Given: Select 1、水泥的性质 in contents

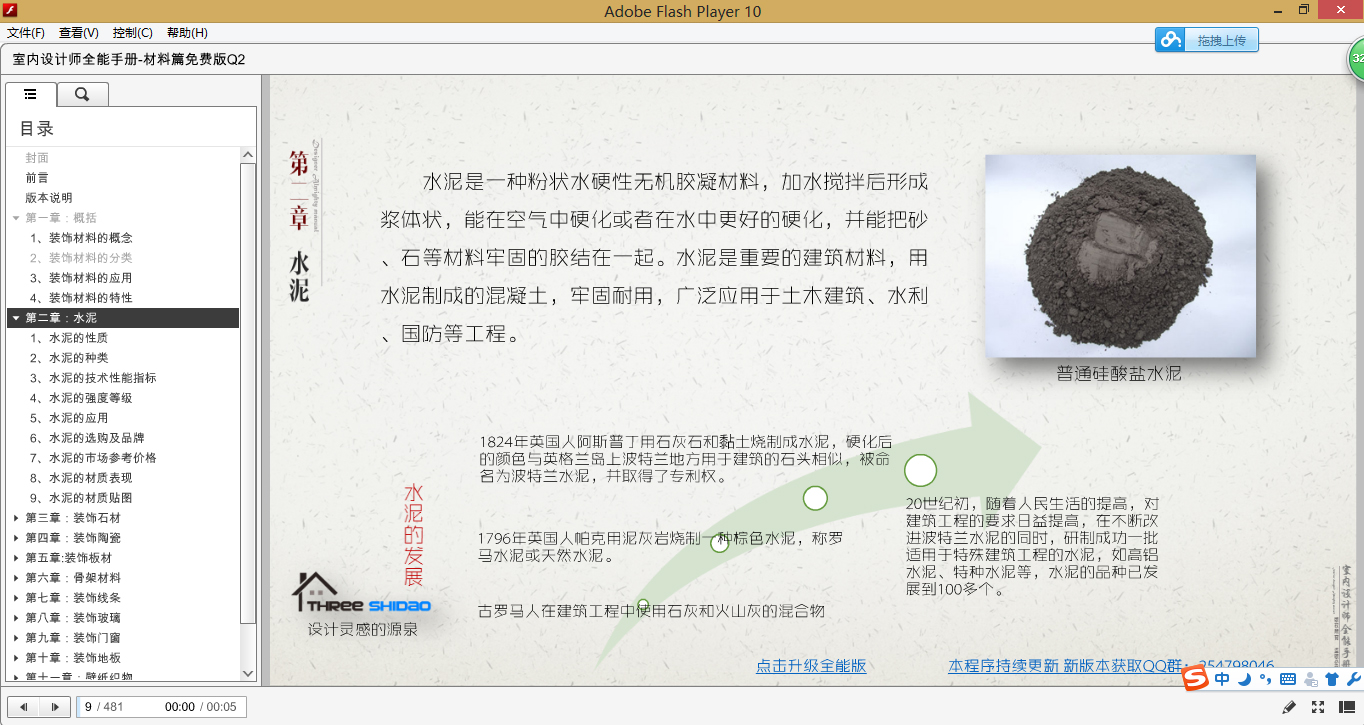Looking at the screenshot, I should (x=69, y=338).
